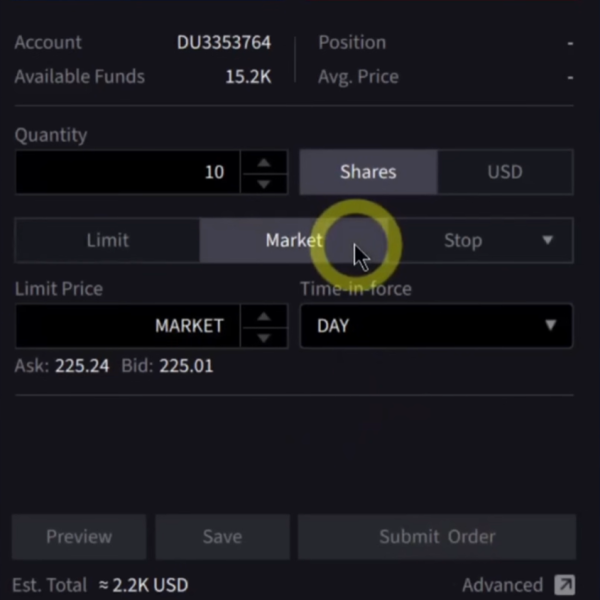Expand the Stop order type dropdown arrow
Image resolution: width=600 pixels, height=600 pixels.
click(x=548, y=240)
